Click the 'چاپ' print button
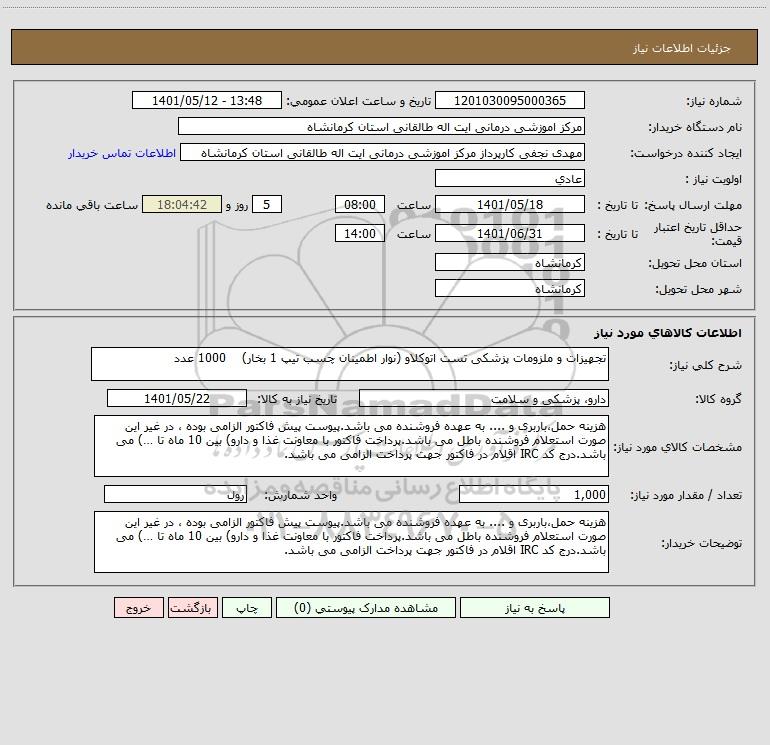 point(247,608)
